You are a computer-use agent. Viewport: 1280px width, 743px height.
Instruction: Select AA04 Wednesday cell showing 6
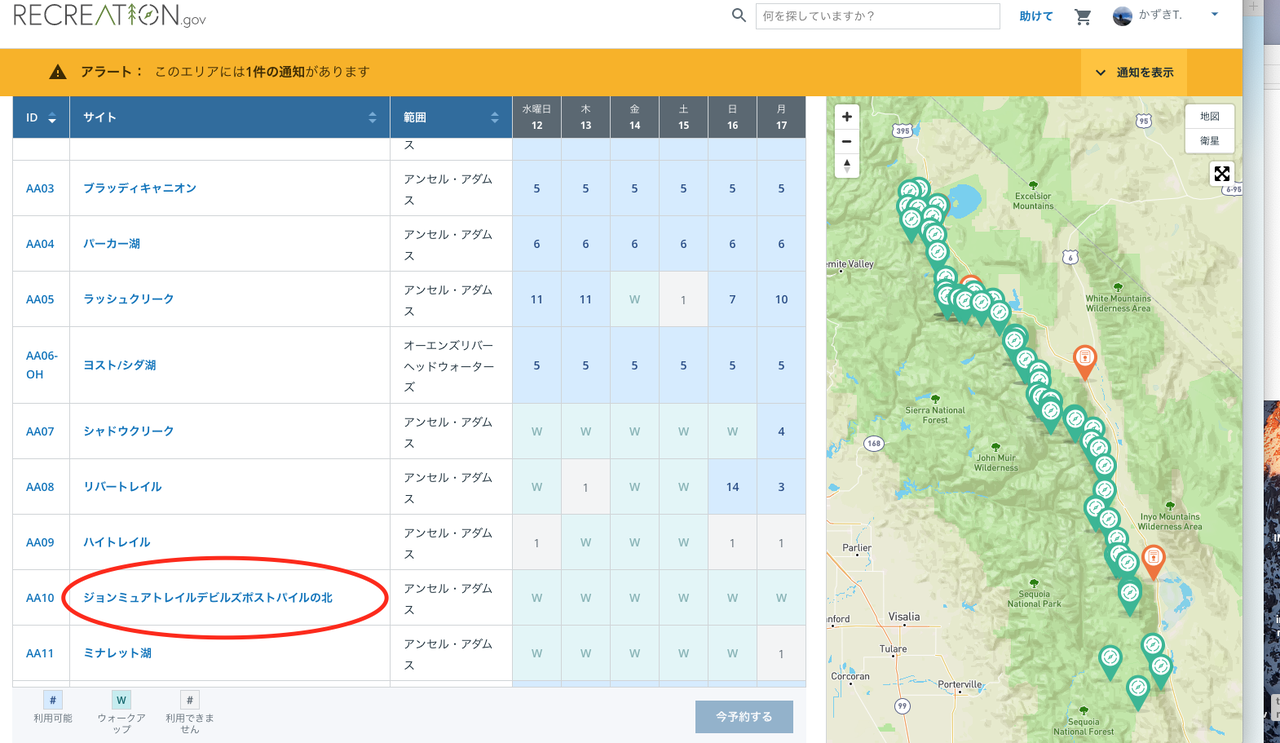click(x=537, y=244)
